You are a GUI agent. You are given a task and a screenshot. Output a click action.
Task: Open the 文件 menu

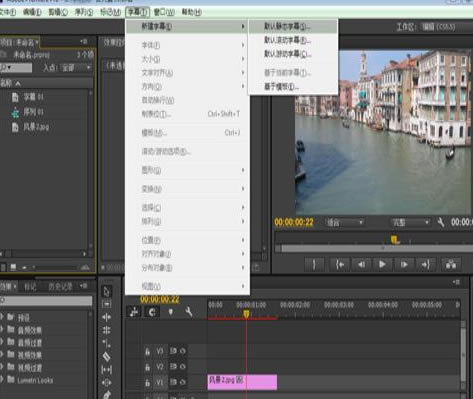(x=7, y=12)
